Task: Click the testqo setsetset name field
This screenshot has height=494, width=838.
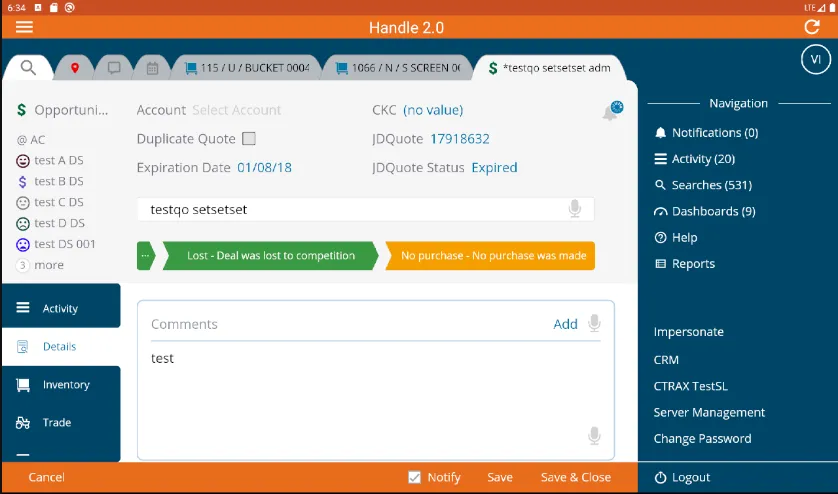Action: point(366,209)
